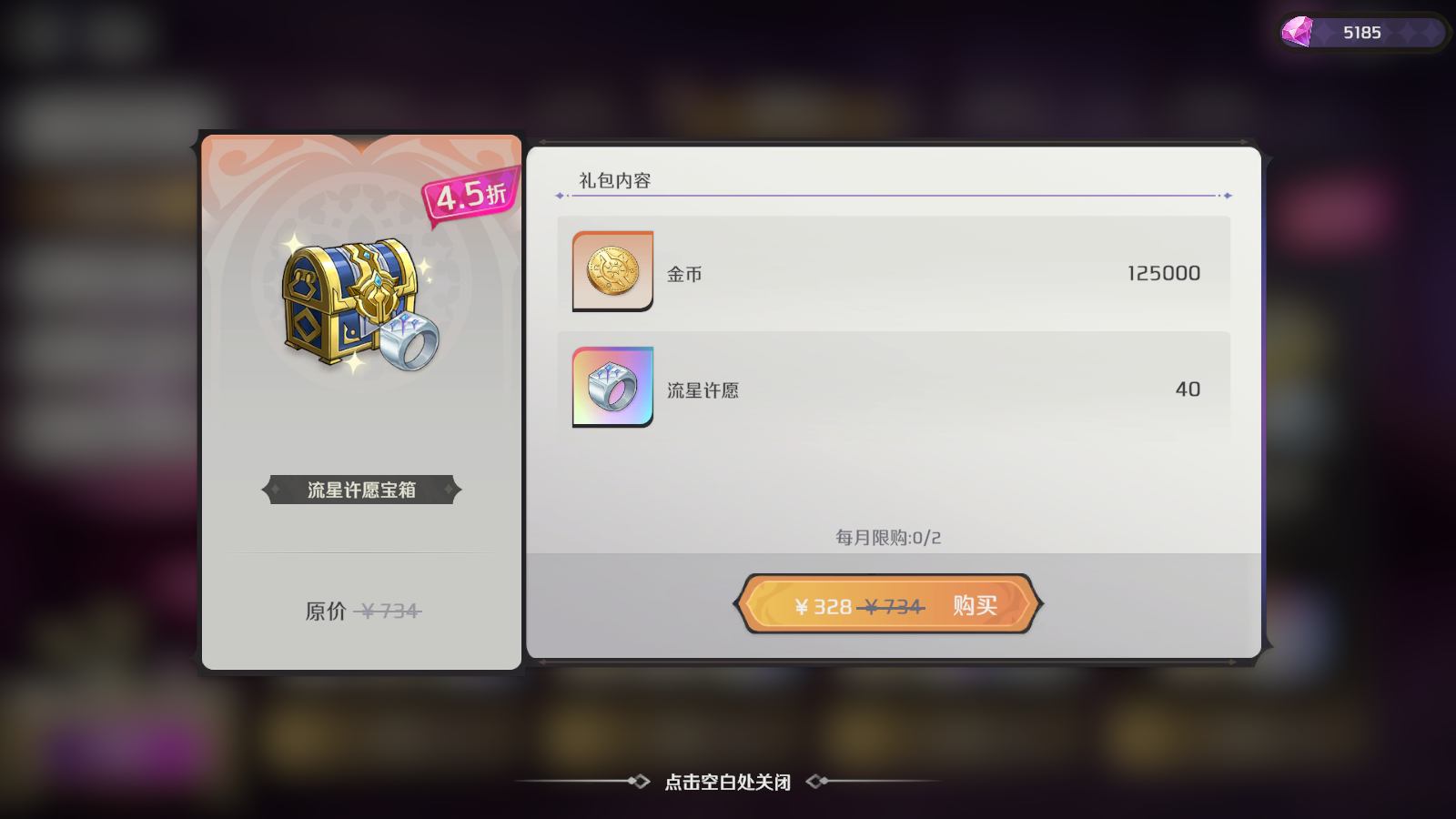
Task: Click the ¥328 price on buy button
Action: [x=823, y=606]
